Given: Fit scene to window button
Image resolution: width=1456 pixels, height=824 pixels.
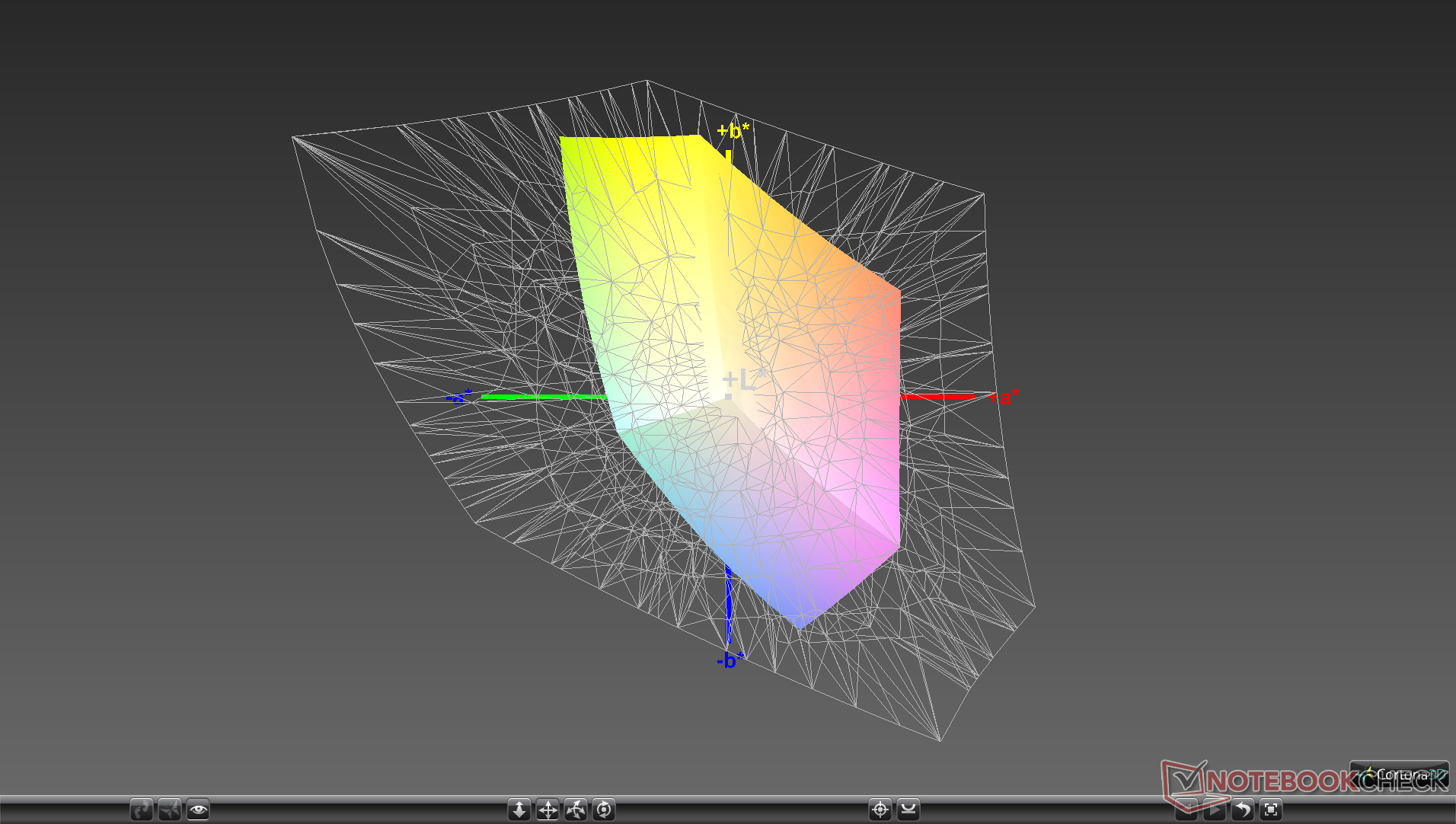Looking at the screenshot, I should pos(1271,810).
